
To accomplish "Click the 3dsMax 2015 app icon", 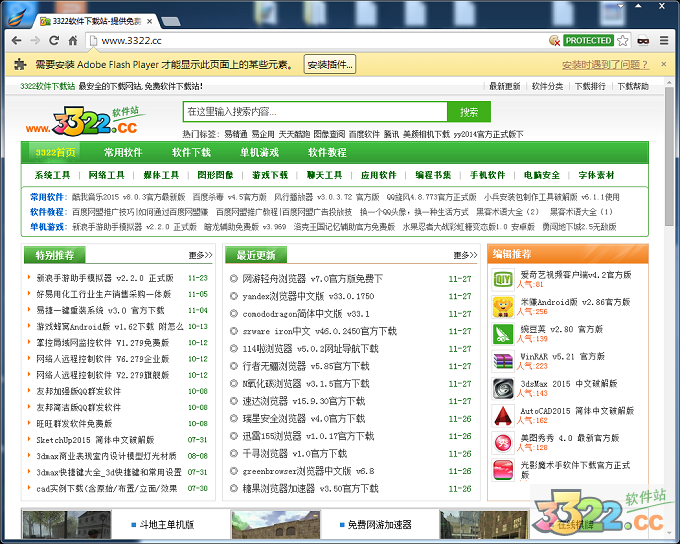I will [x=503, y=388].
